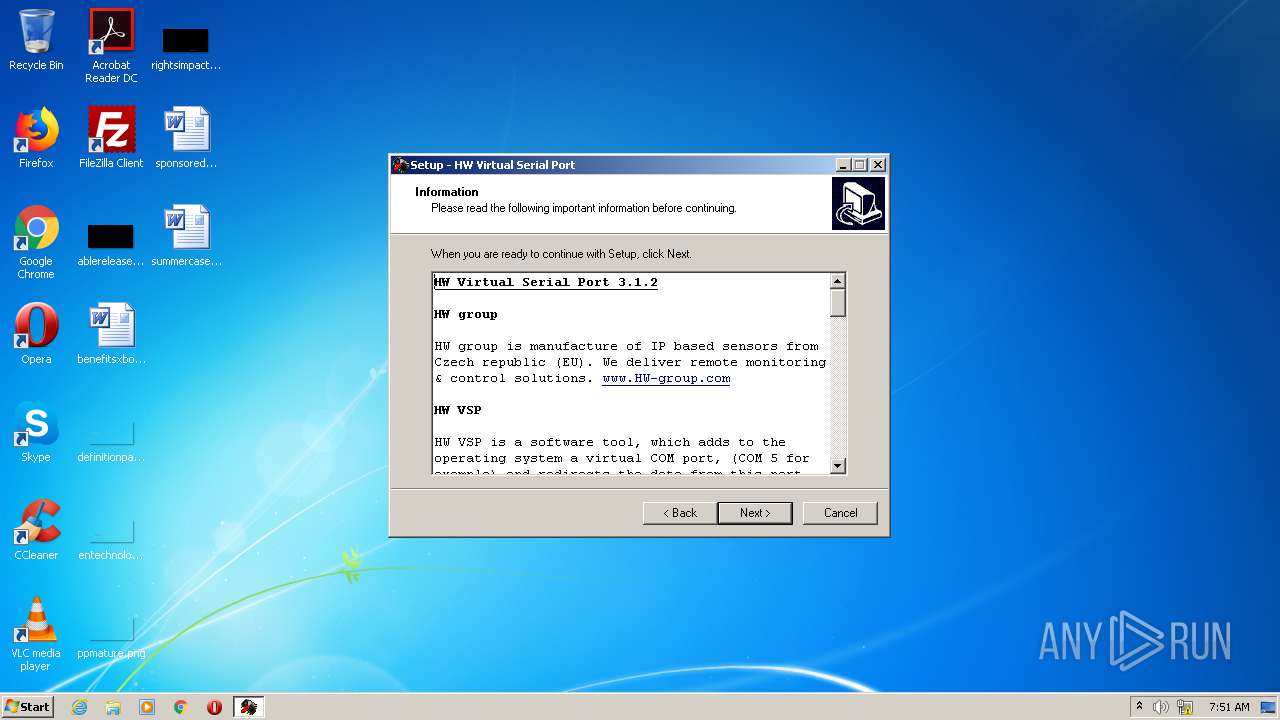Minimize the setup window
This screenshot has height=720, width=1280.
click(843, 165)
